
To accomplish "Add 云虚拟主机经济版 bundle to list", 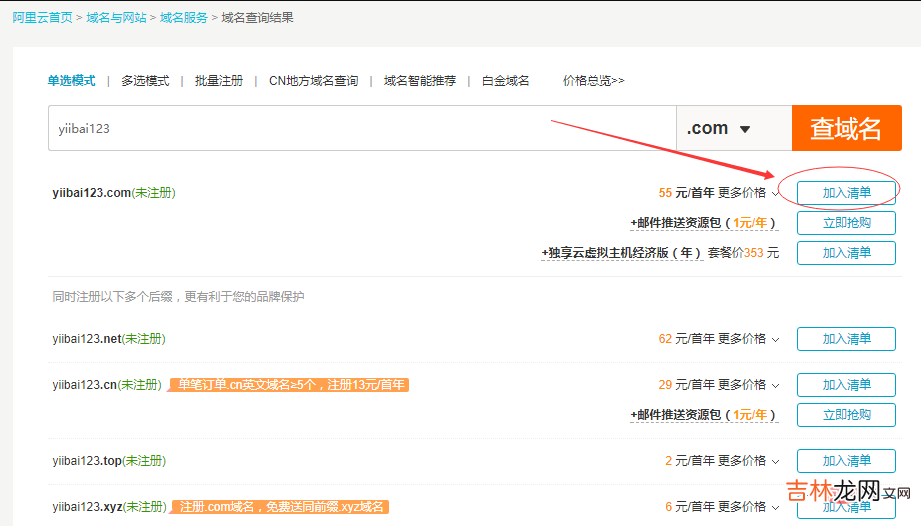I will [x=846, y=253].
